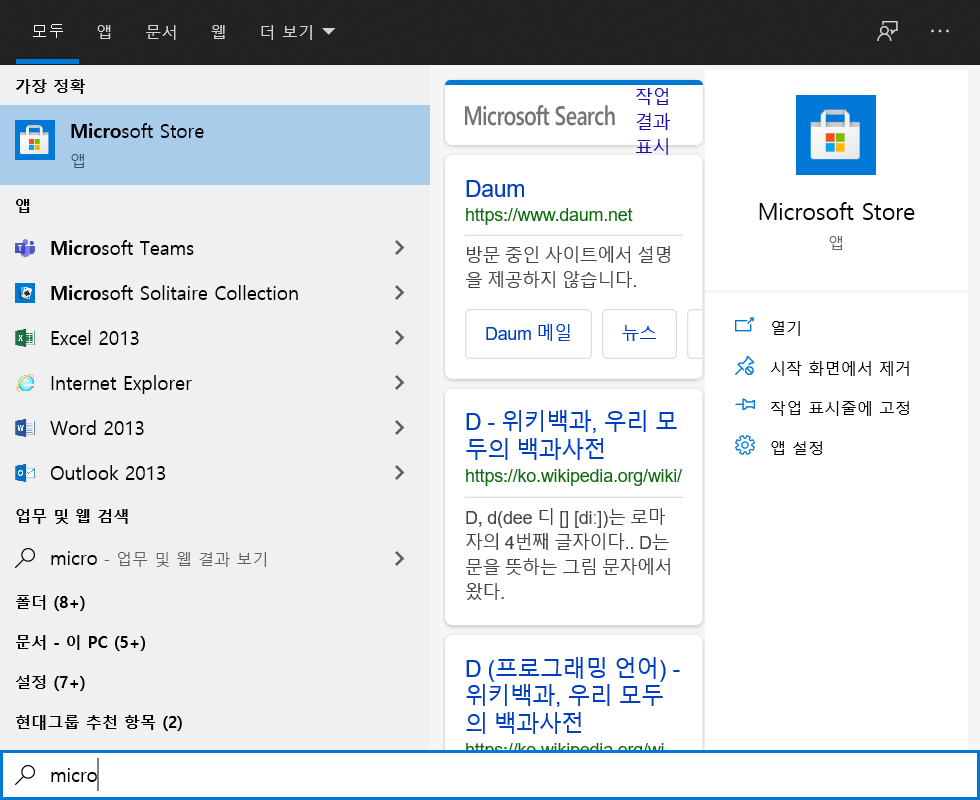Select the 모두 tab
The width and height of the screenshot is (980, 800).
[48, 31]
